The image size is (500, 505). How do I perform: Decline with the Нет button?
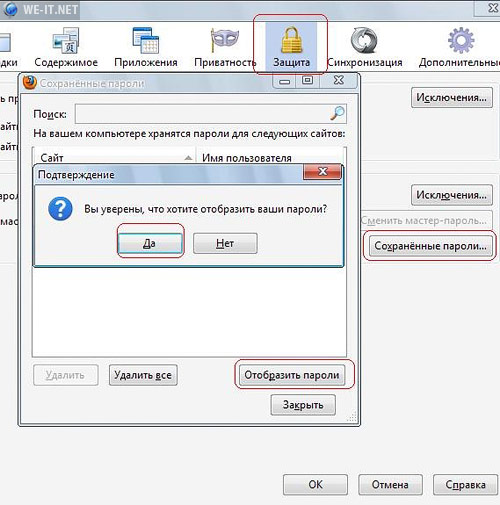pos(225,243)
